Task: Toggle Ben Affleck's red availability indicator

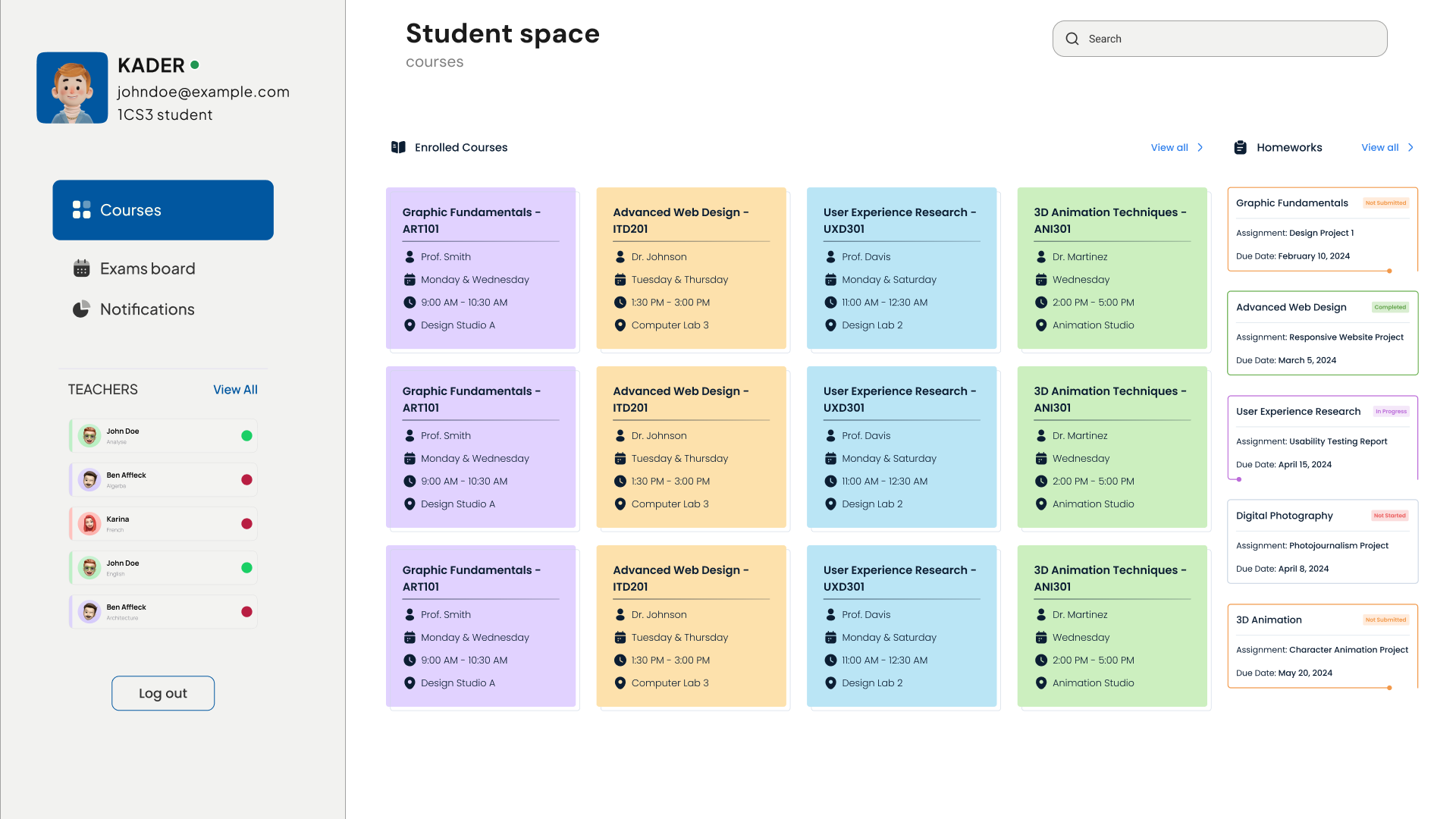Action: click(x=246, y=479)
